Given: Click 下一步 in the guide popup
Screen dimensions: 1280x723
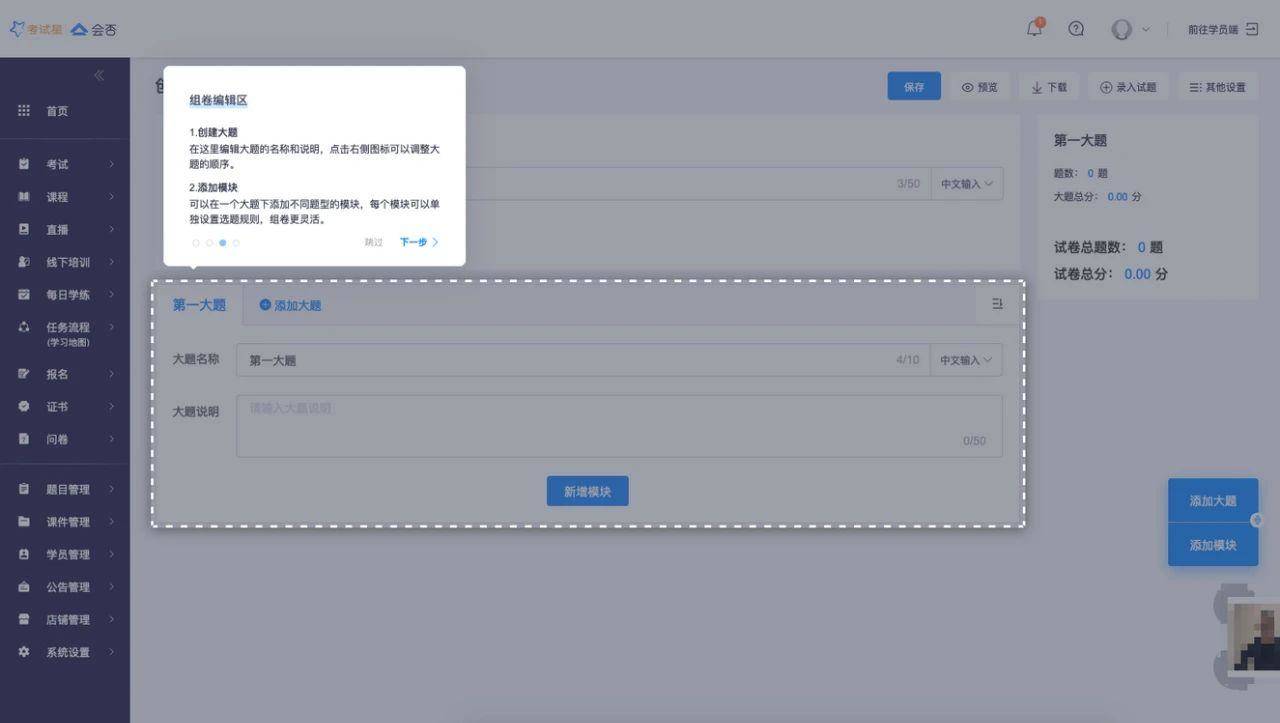Looking at the screenshot, I should click(419, 242).
